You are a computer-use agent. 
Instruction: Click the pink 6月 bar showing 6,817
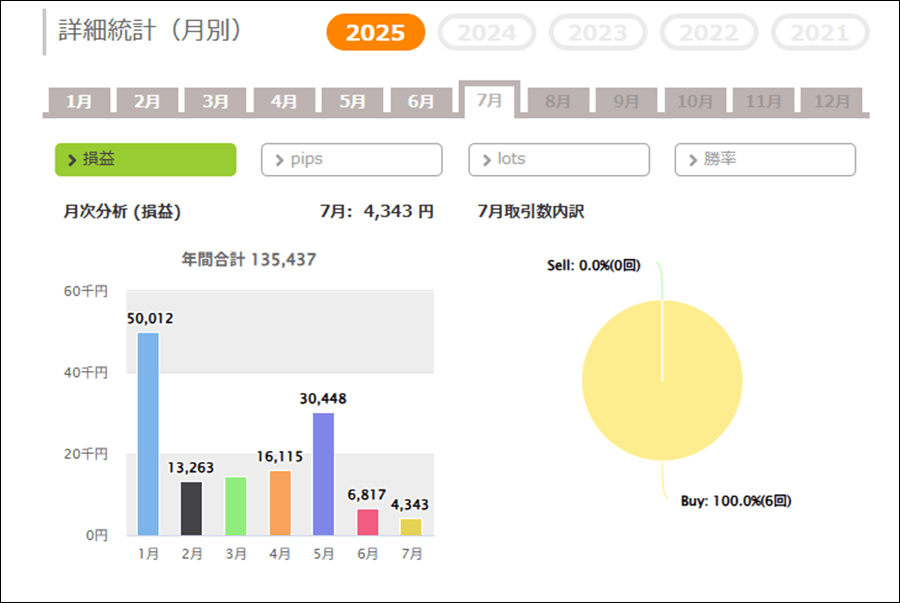coord(368,522)
